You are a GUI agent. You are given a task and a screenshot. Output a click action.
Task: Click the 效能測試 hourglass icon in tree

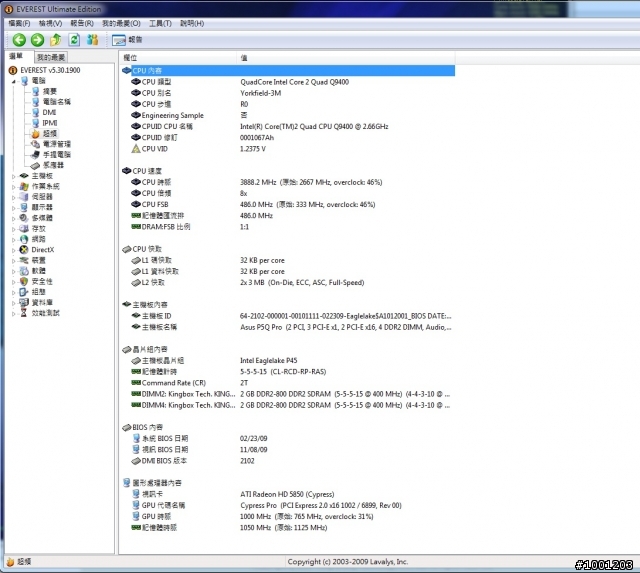[24, 313]
